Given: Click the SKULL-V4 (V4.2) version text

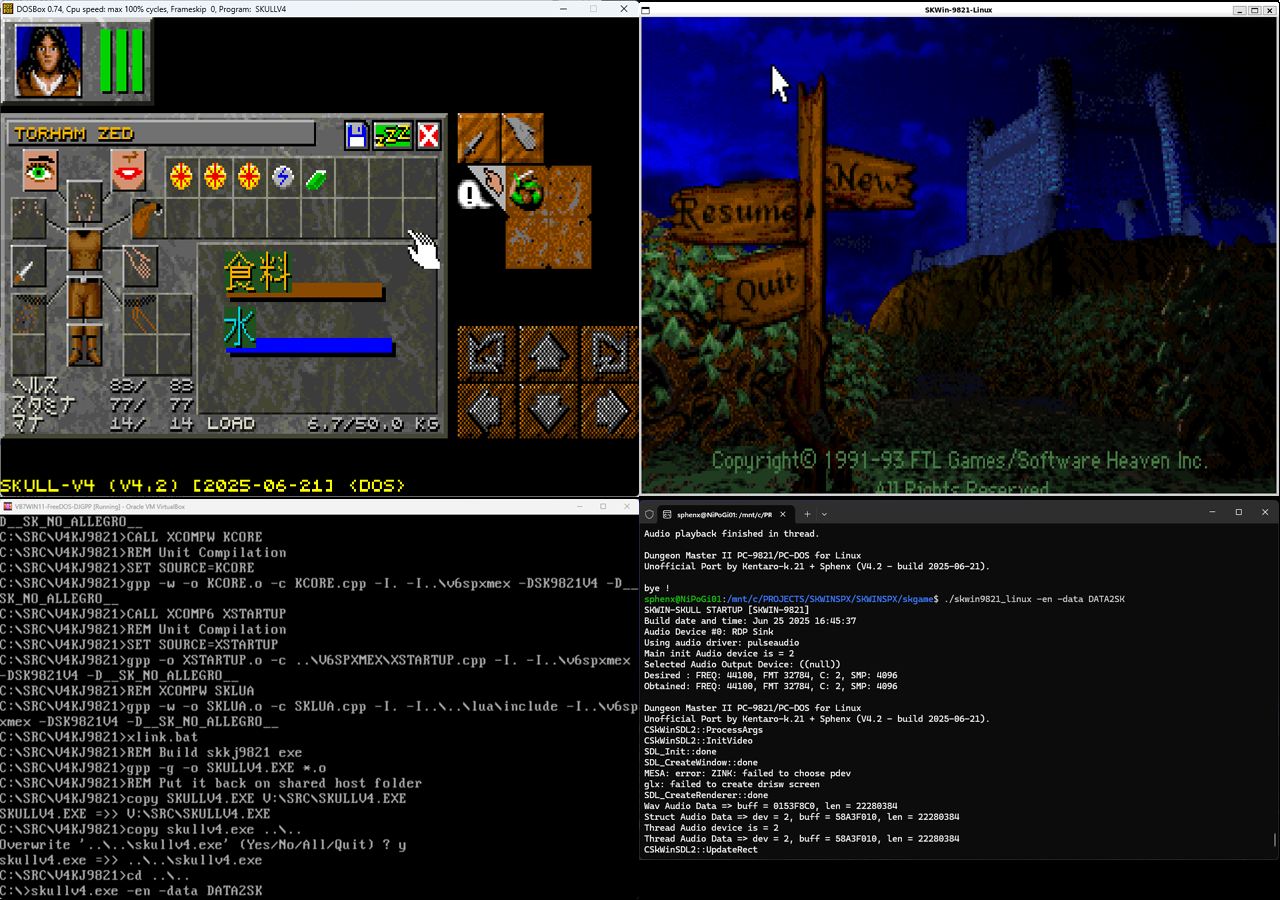Looking at the screenshot, I should 203,485.
